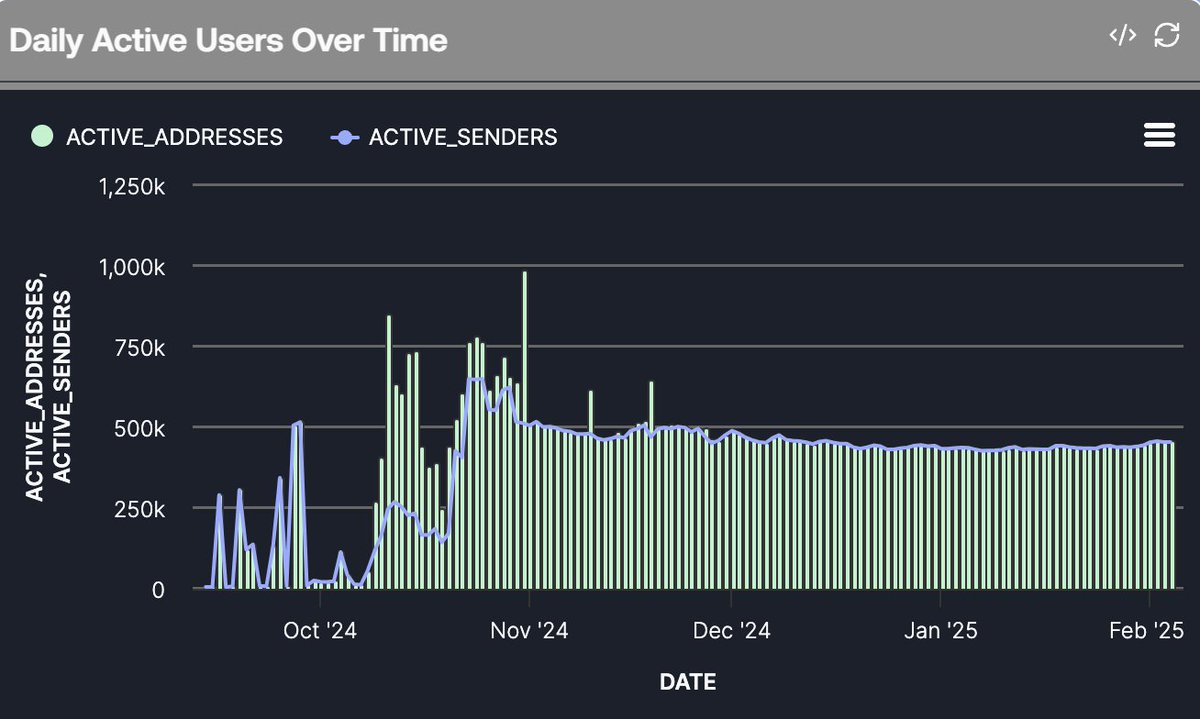Click the Jan '25 x-axis label
This screenshot has height=719, width=1200.
940,630
